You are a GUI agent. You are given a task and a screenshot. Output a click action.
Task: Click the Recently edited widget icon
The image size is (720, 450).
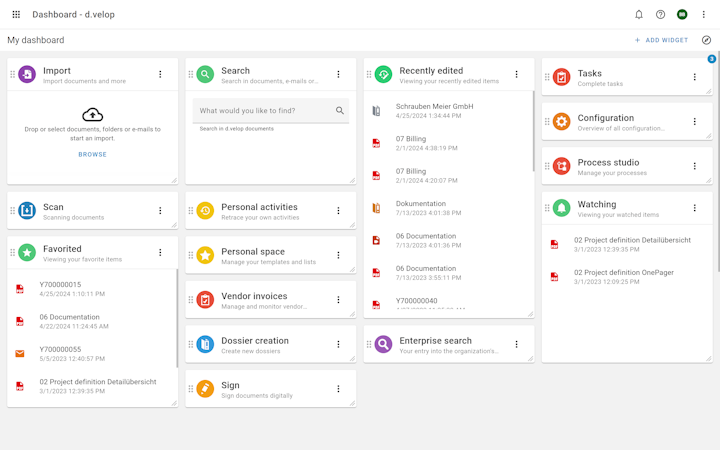click(383, 74)
